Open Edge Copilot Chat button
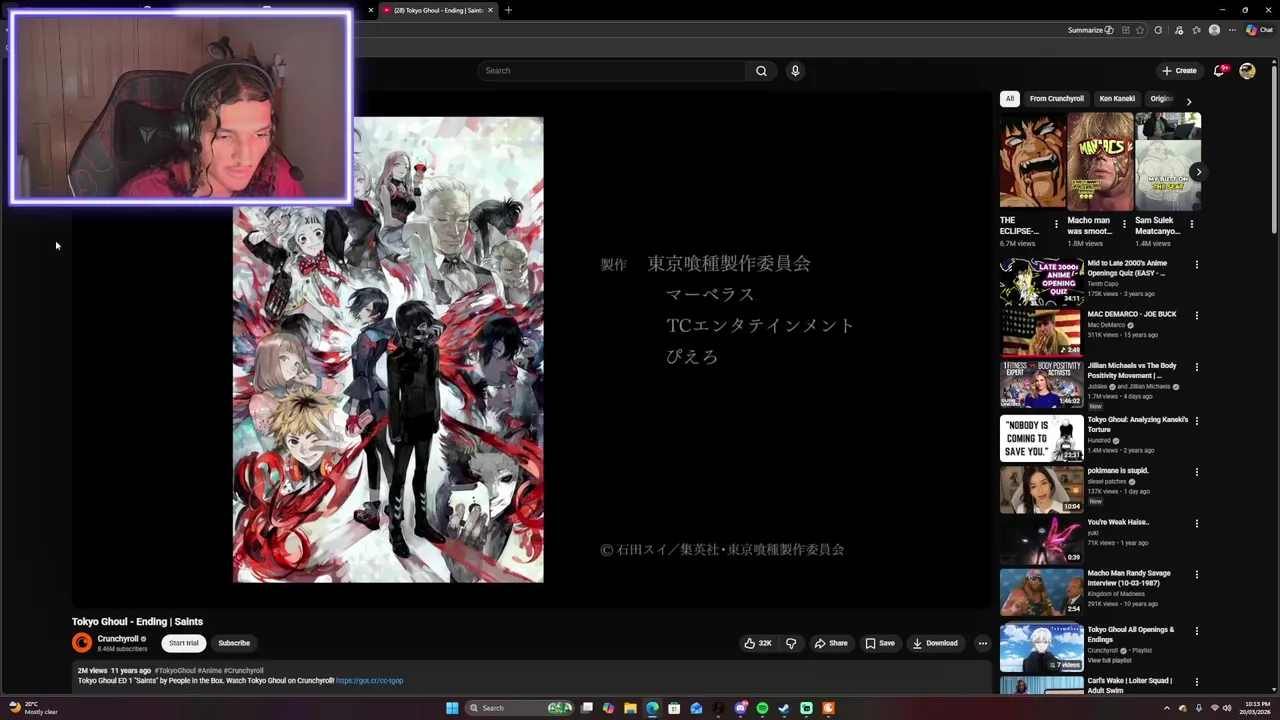This screenshot has height=720, width=1280. click(1259, 30)
